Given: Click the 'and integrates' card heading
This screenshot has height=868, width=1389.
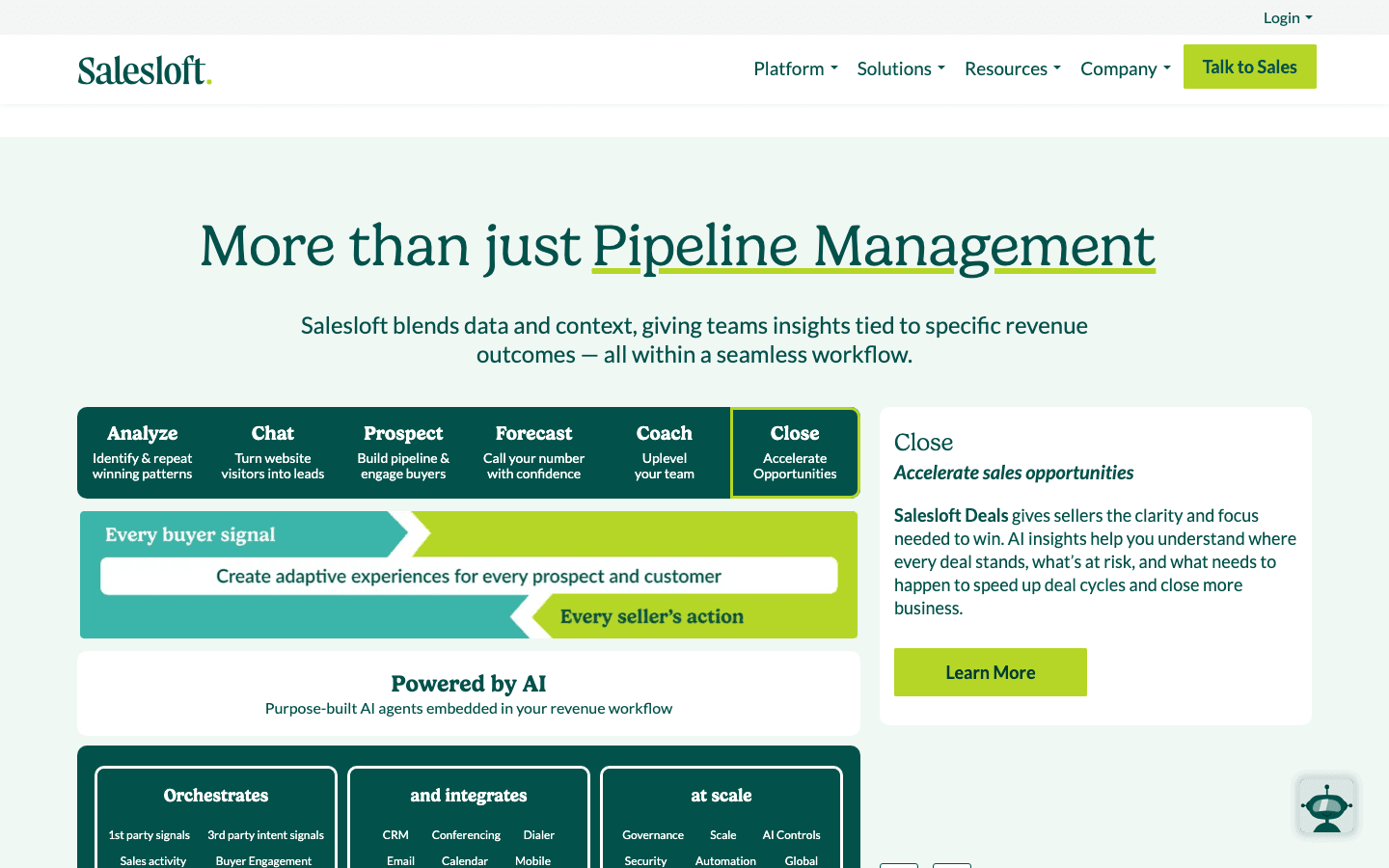Looking at the screenshot, I should (469, 796).
